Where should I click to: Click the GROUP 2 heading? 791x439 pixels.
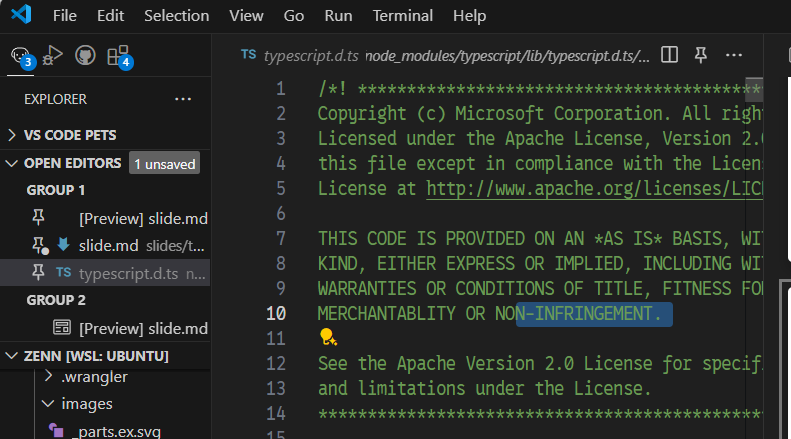pyautogui.click(x=56, y=300)
